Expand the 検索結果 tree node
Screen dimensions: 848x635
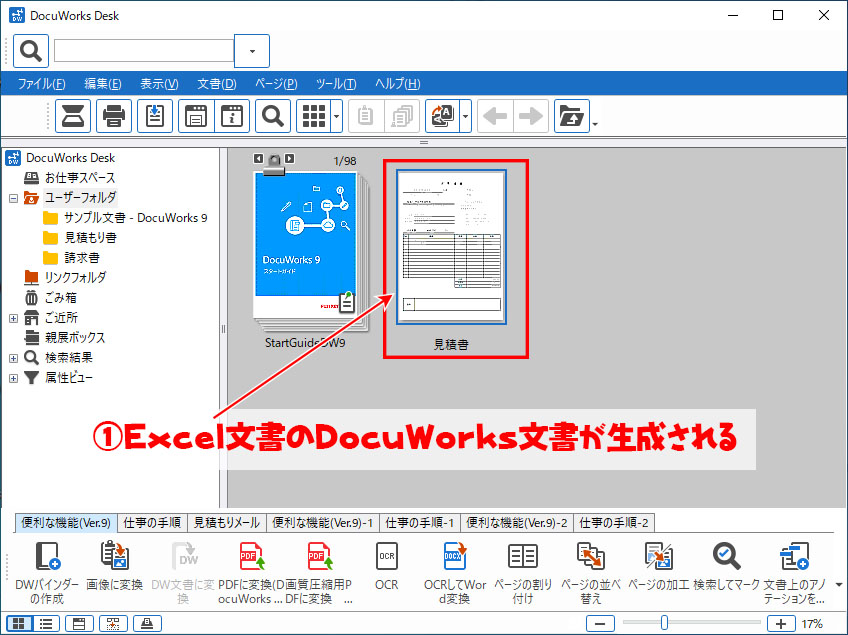pos(14,359)
